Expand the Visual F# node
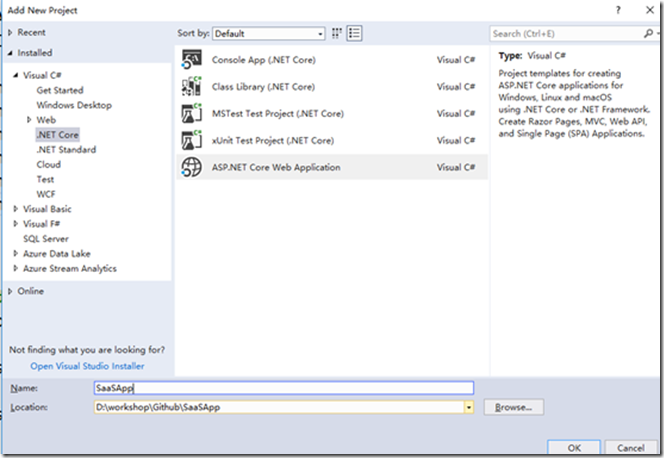The image size is (664, 458). click(16, 223)
